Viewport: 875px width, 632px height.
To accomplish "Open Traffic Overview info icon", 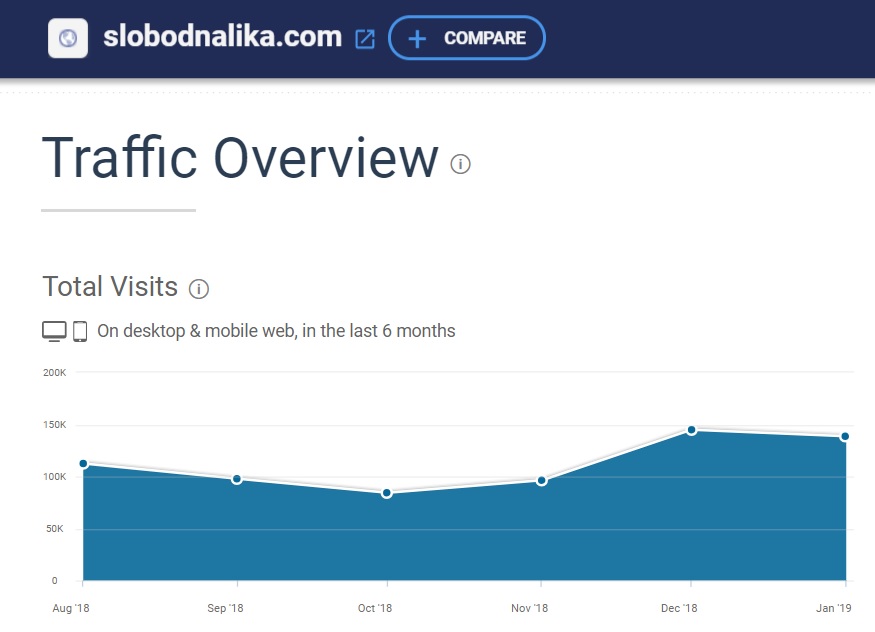I will click(460, 164).
